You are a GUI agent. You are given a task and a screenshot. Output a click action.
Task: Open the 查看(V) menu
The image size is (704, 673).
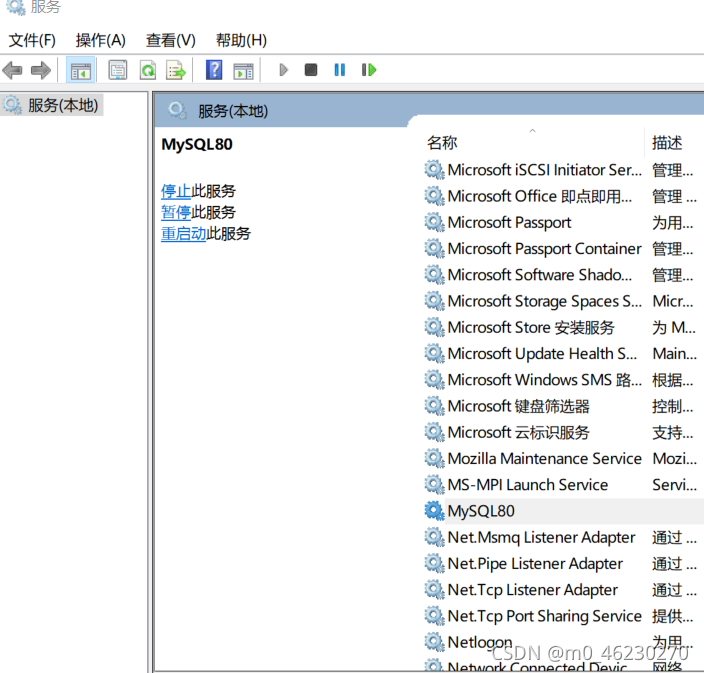pyautogui.click(x=171, y=40)
